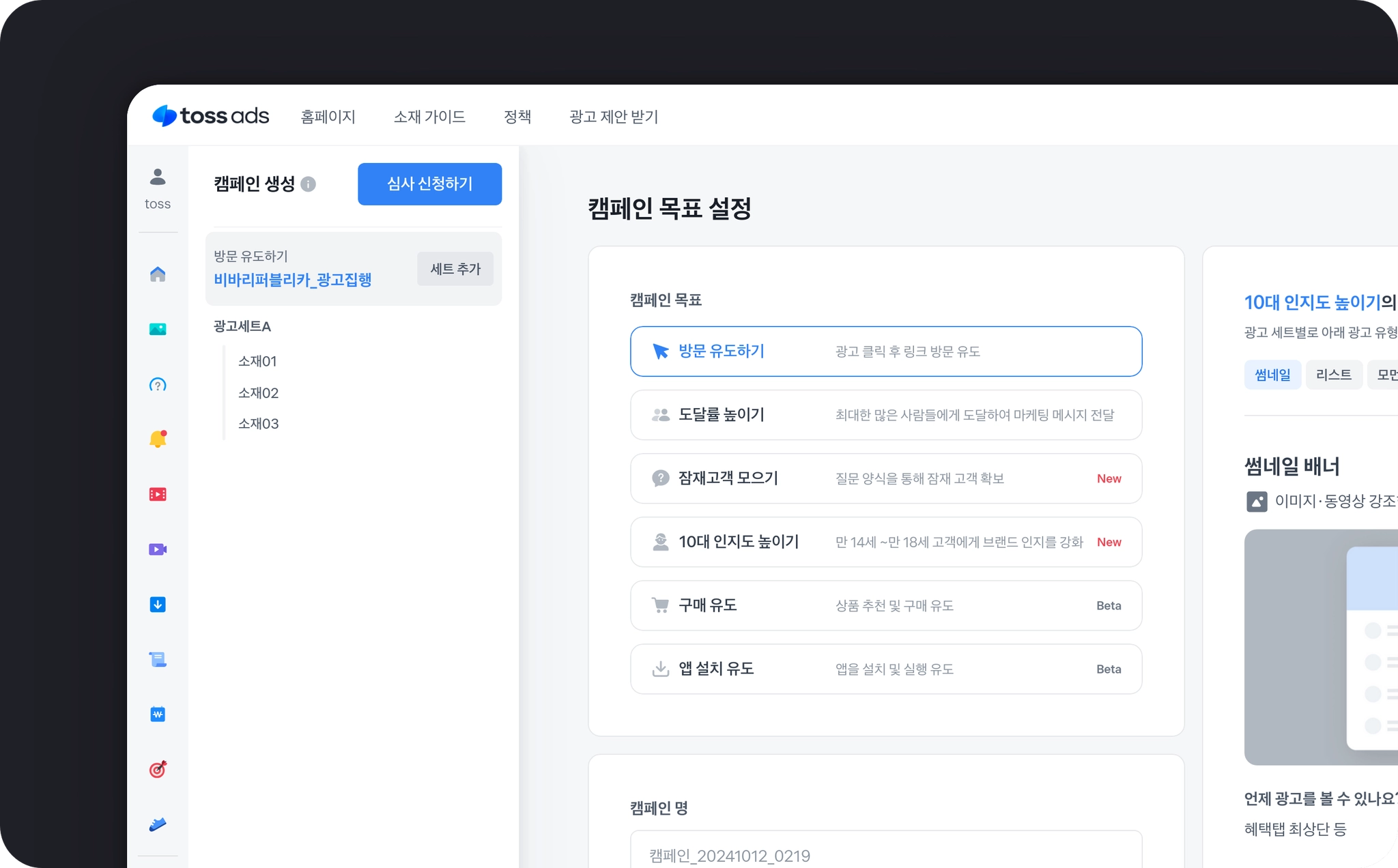
Task: Select 앱 설치 유도 goal option
Action: [885, 669]
